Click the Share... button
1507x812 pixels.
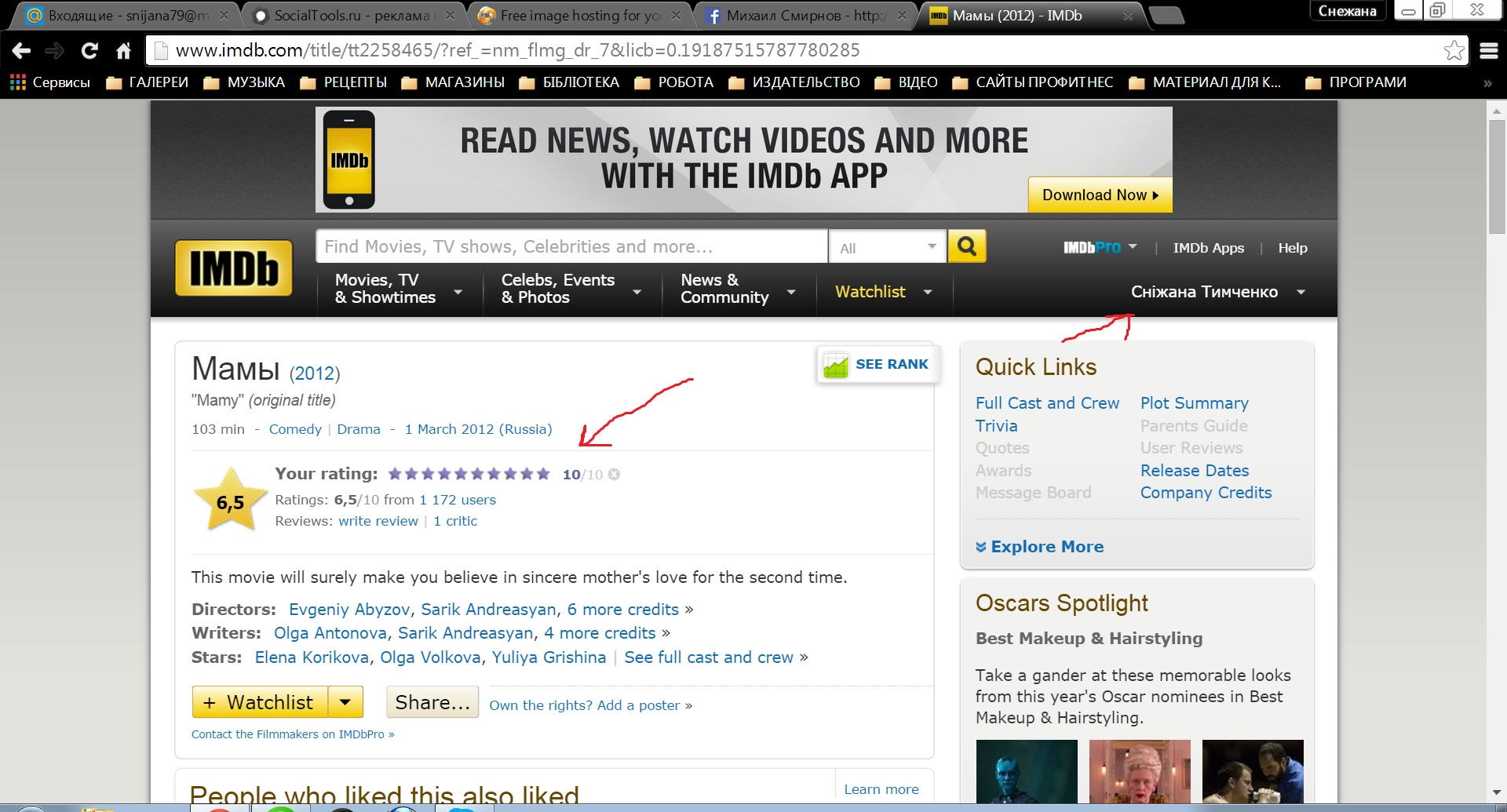click(x=432, y=702)
